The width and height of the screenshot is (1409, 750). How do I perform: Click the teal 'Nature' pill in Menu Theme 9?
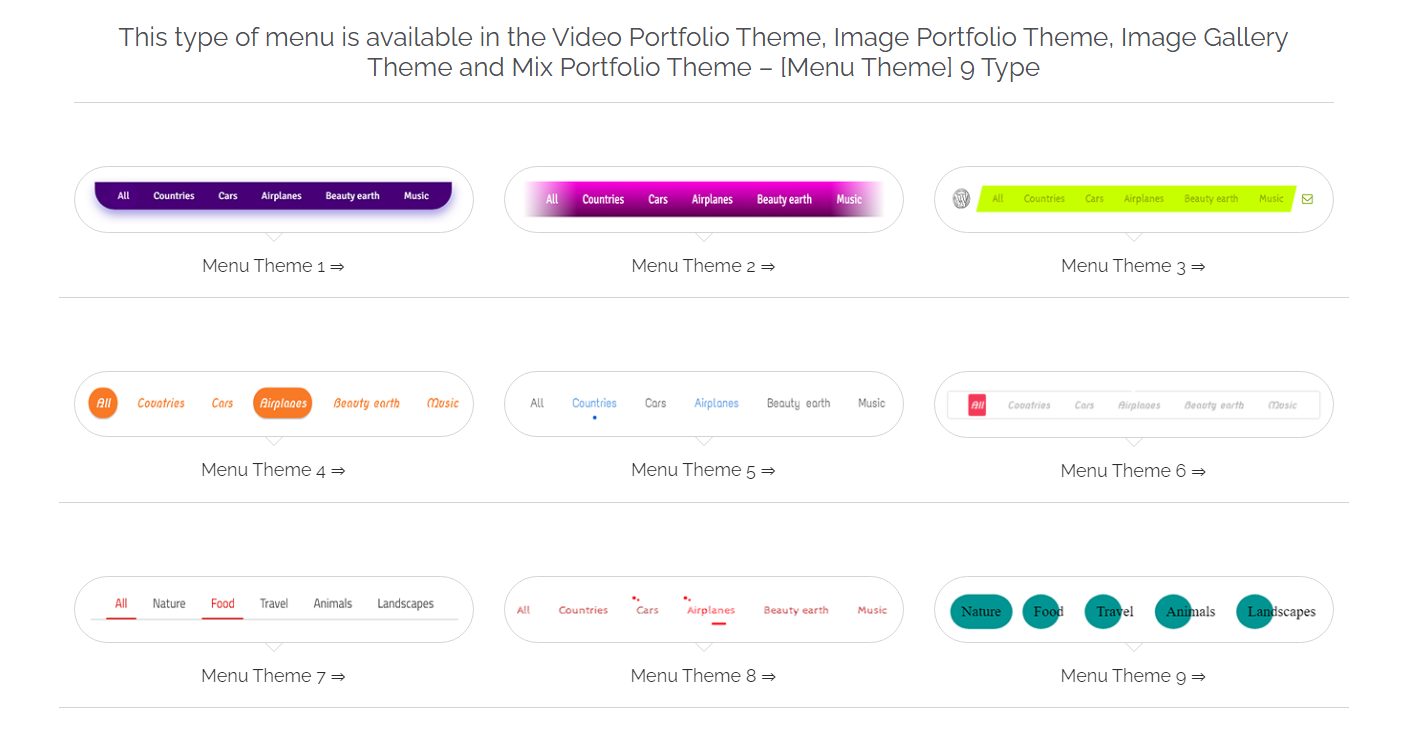(981, 612)
